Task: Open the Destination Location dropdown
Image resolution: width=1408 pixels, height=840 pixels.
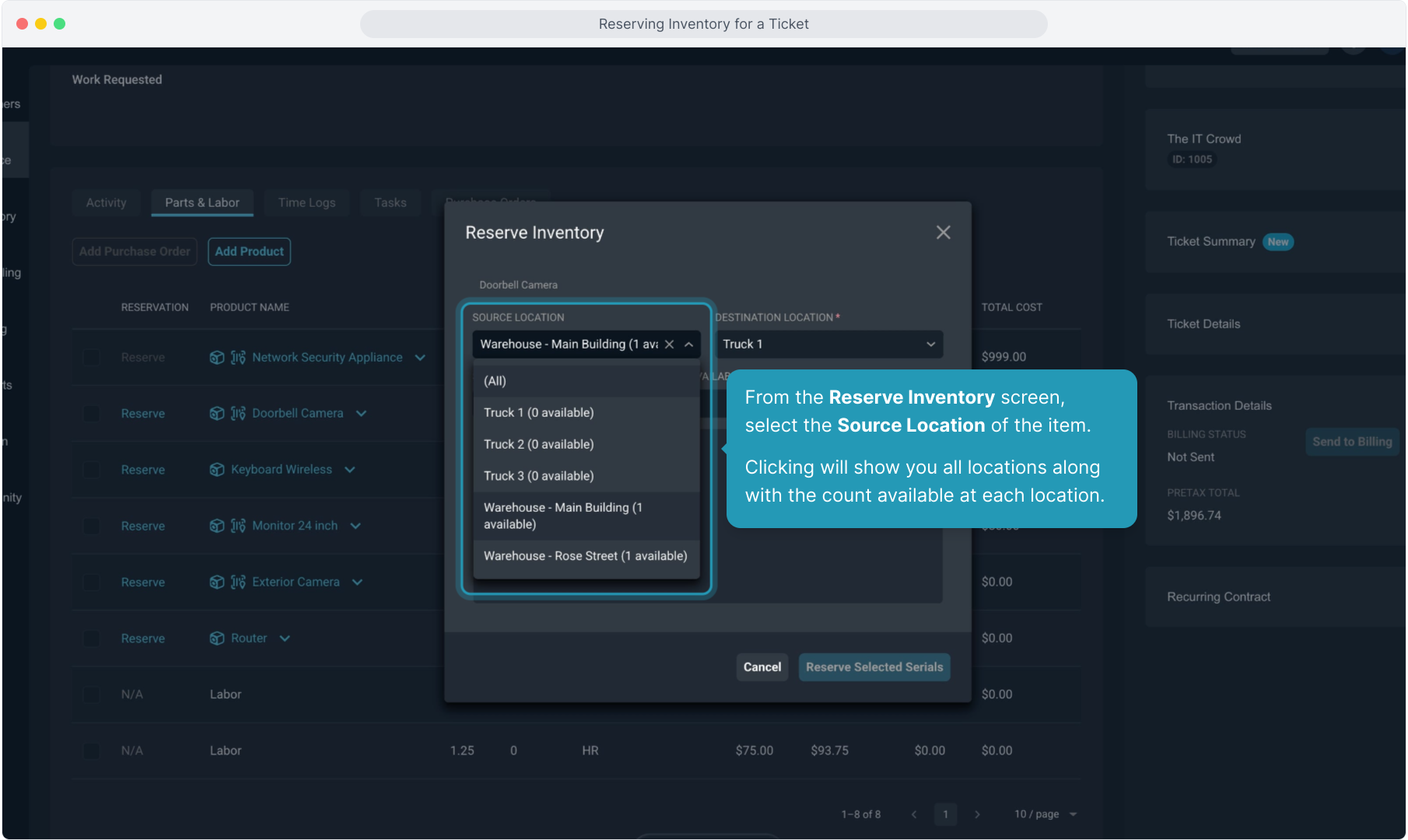Action: click(828, 345)
